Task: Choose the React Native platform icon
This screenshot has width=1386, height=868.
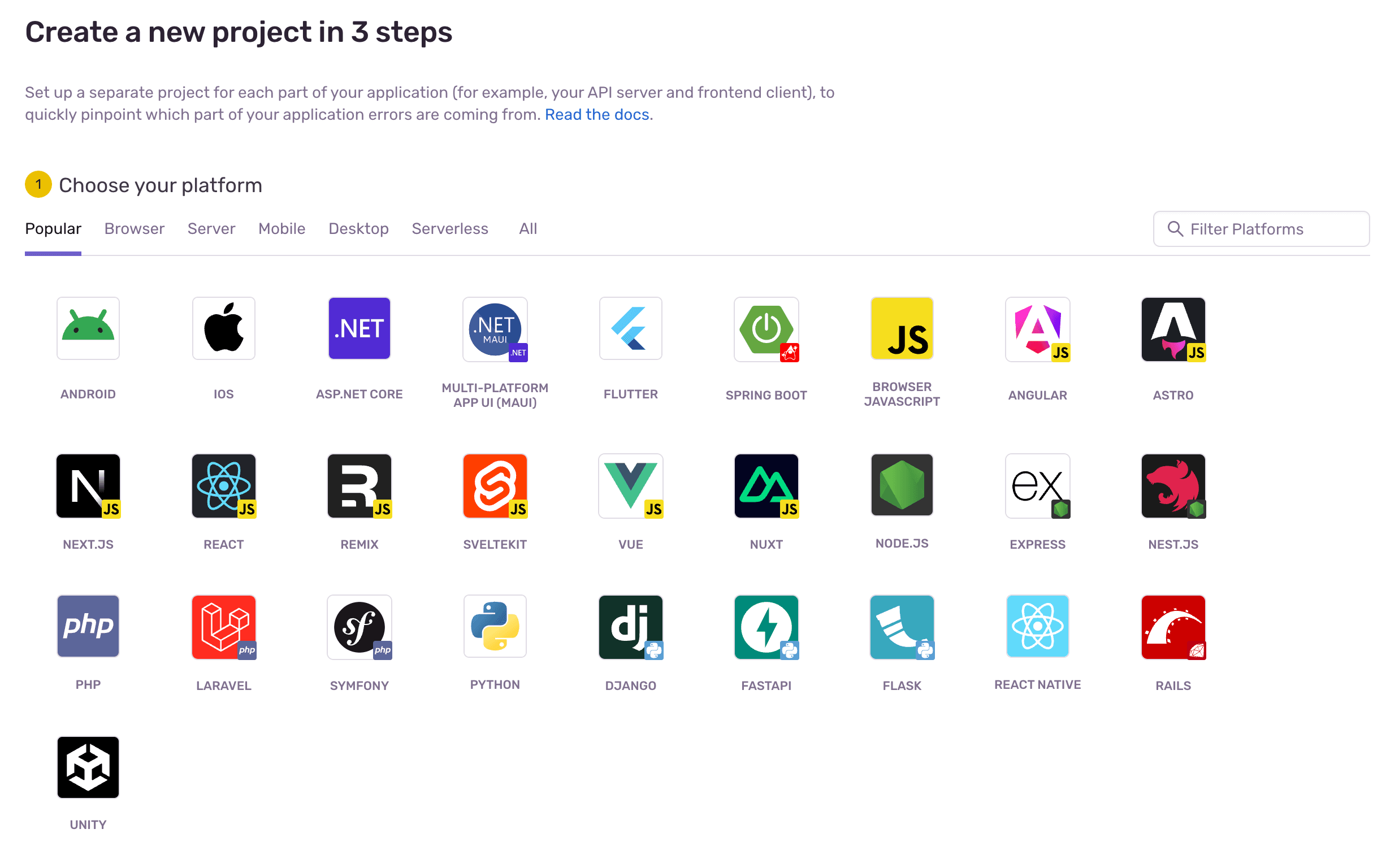Action: pyautogui.click(x=1037, y=626)
